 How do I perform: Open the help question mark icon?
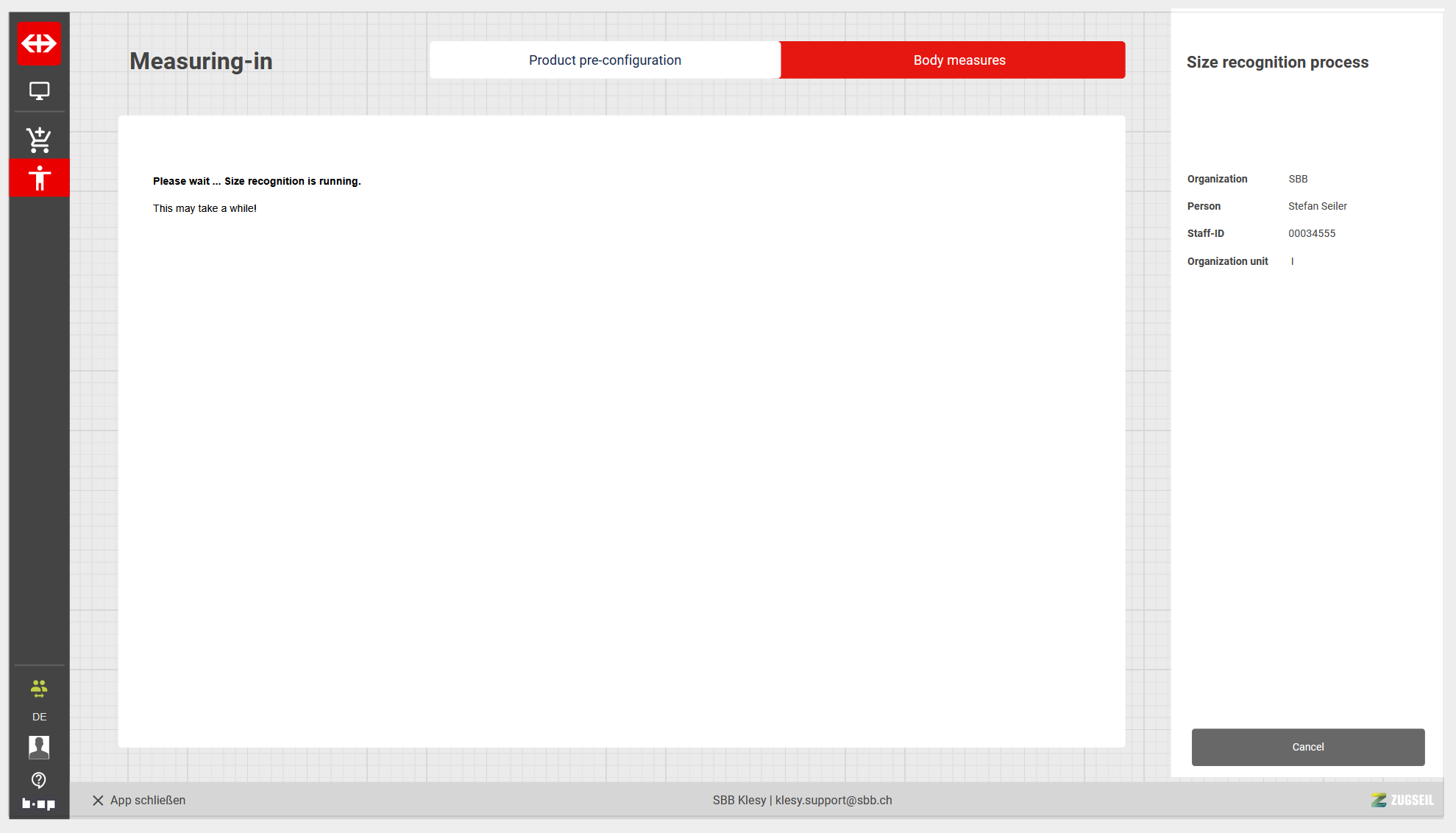[x=39, y=780]
